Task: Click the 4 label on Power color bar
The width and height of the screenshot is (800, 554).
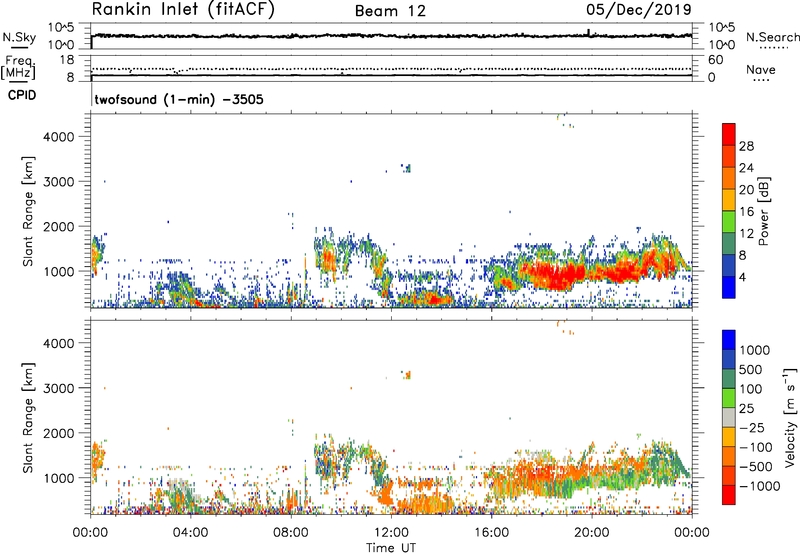Action: click(743, 278)
